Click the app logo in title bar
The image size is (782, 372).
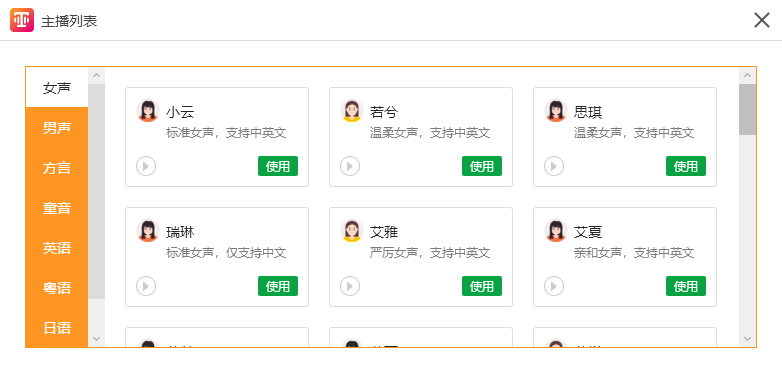[x=22, y=20]
